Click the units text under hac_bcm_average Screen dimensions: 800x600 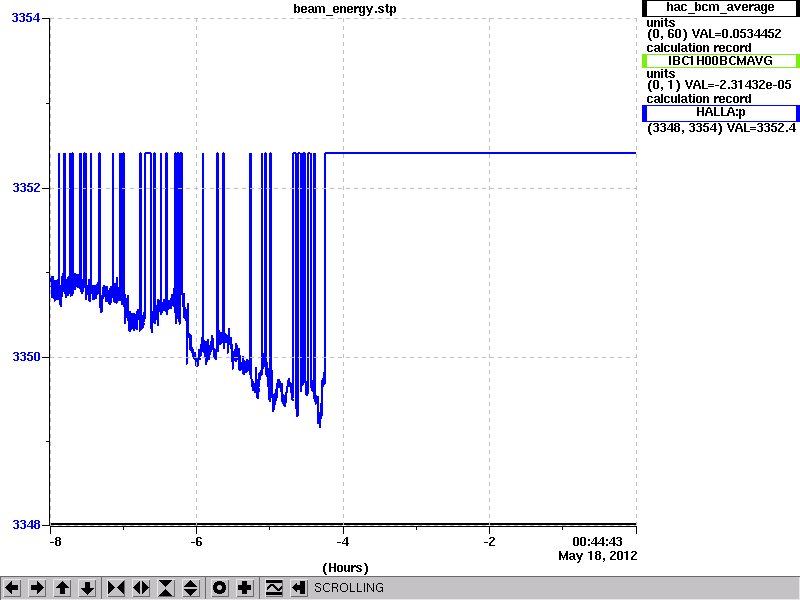[x=661, y=23]
